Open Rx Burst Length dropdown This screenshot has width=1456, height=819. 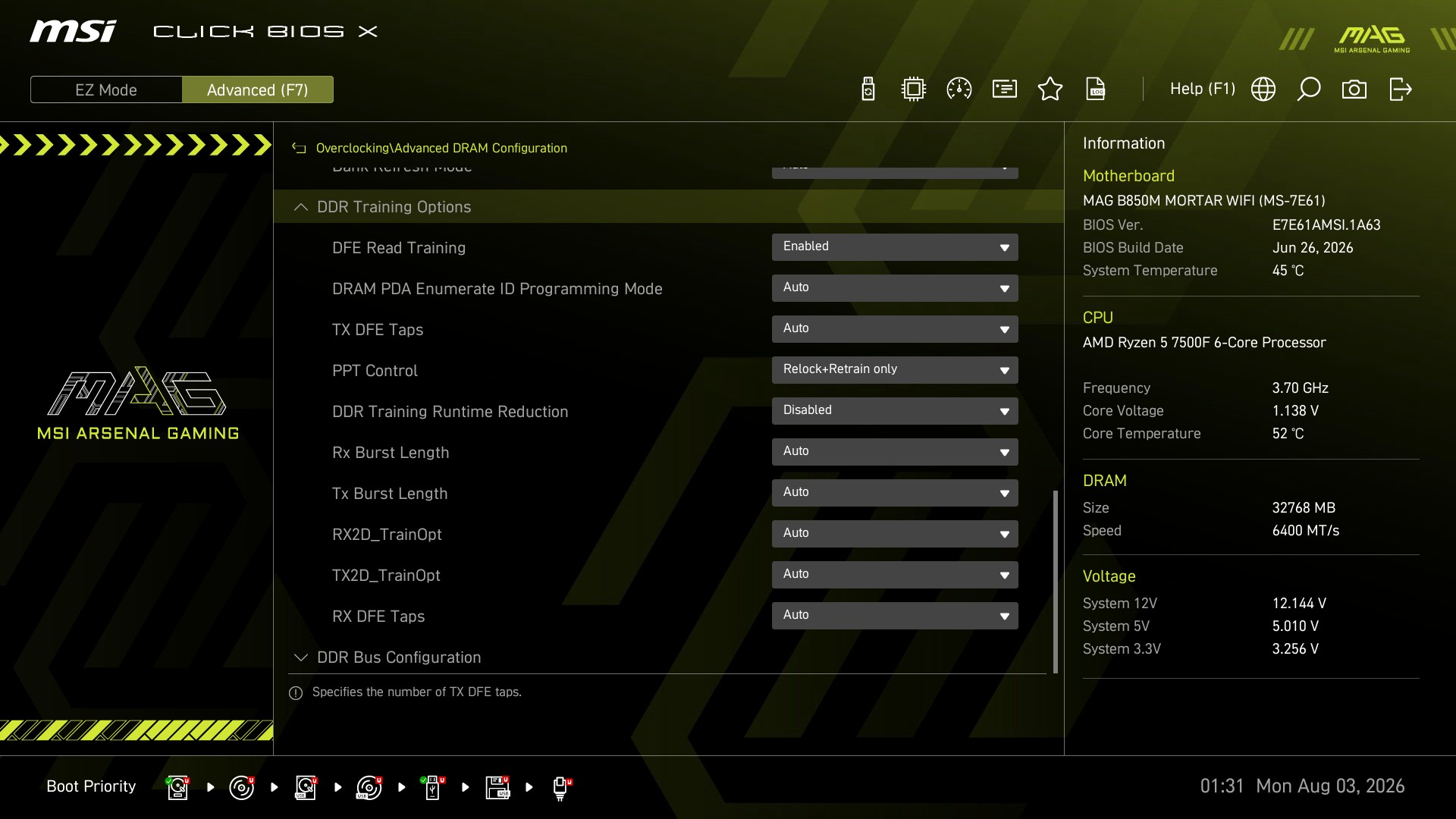[895, 452]
